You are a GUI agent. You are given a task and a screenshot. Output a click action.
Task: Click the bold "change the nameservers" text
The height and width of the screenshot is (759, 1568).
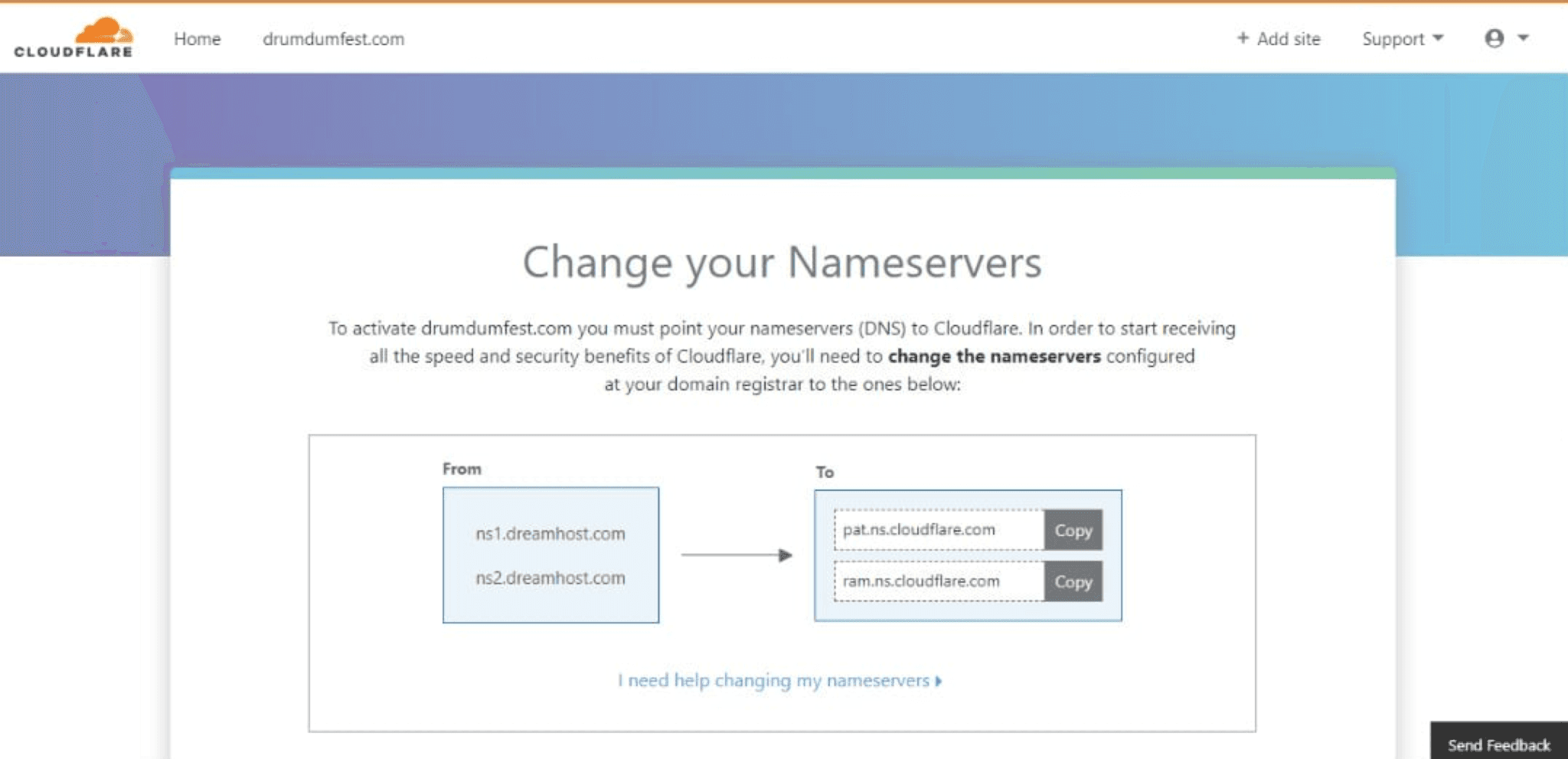click(994, 356)
